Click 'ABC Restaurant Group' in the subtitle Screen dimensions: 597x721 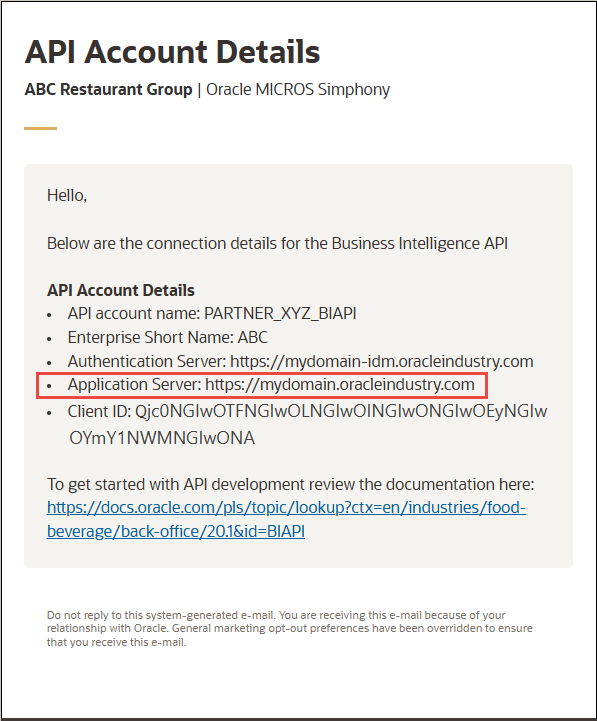(108, 89)
